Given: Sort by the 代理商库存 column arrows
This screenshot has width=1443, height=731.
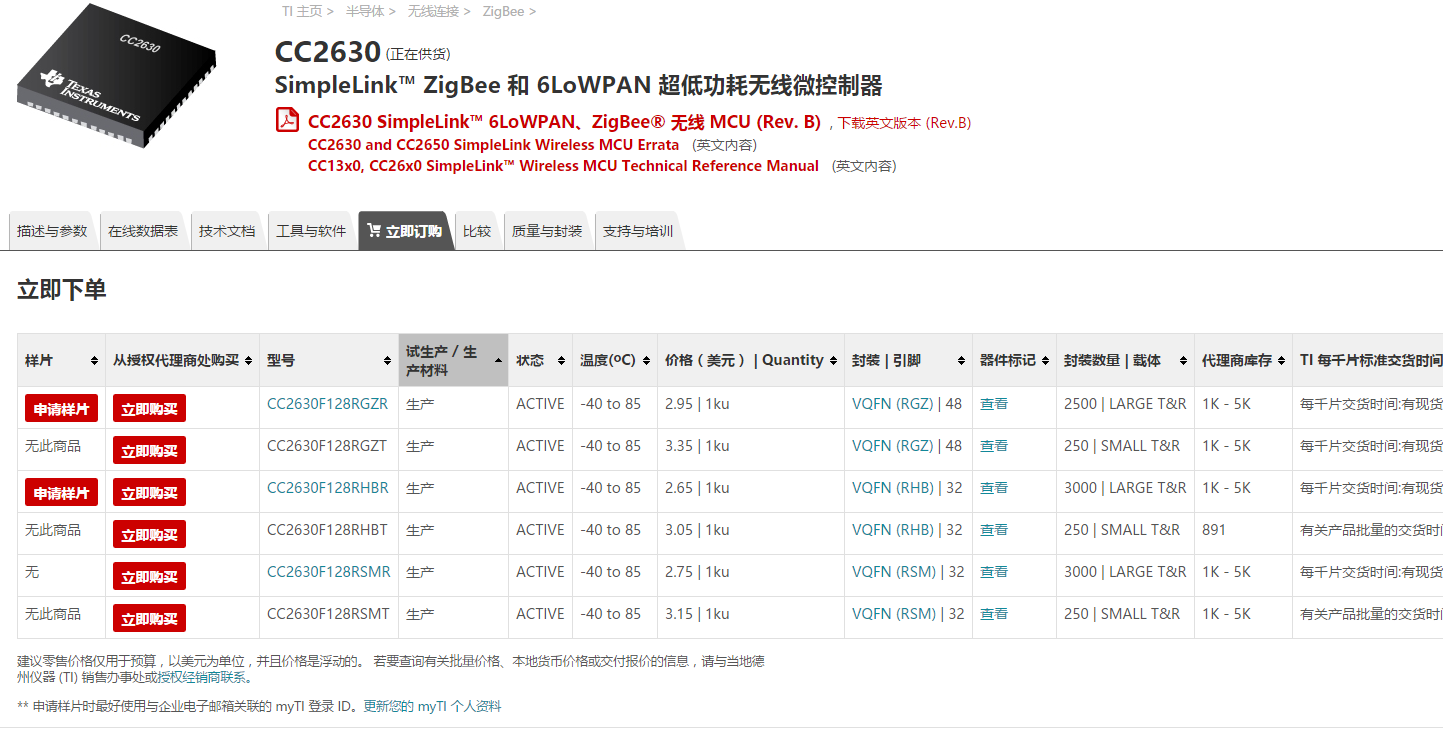Looking at the screenshot, I should tap(1281, 361).
